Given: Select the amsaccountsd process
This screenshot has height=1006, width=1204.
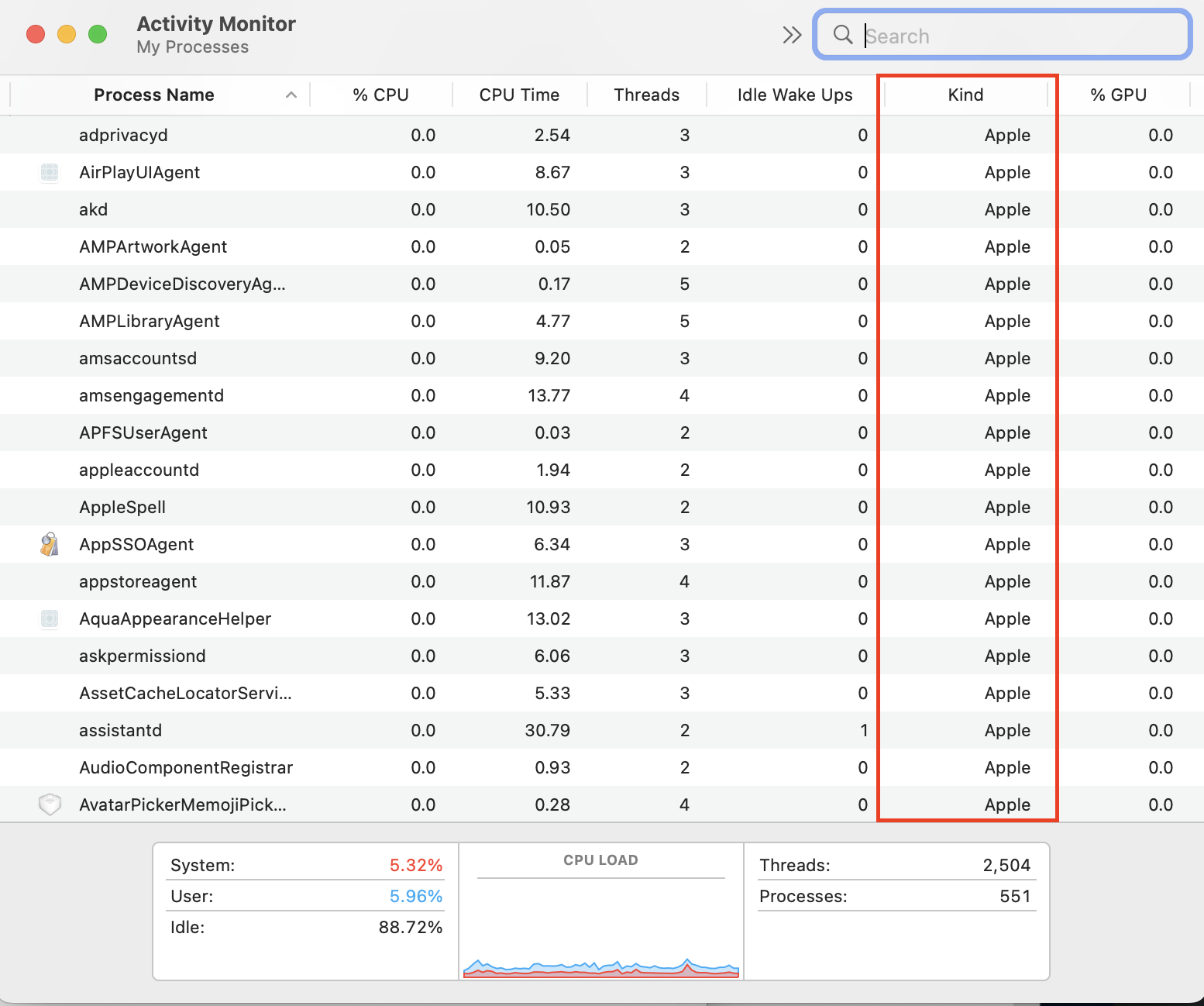Looking at the screenshot, I should click(x=138, y=358).
